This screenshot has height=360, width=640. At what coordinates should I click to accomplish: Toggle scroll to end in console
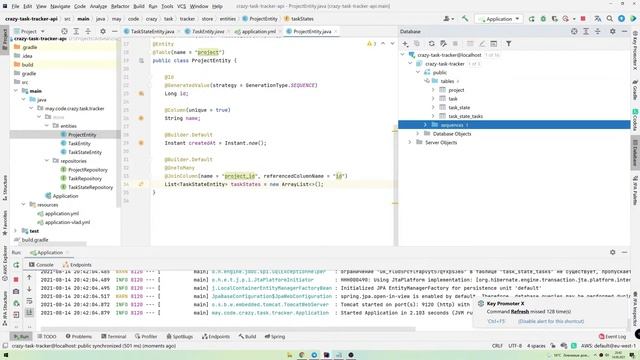pos(29,312)
